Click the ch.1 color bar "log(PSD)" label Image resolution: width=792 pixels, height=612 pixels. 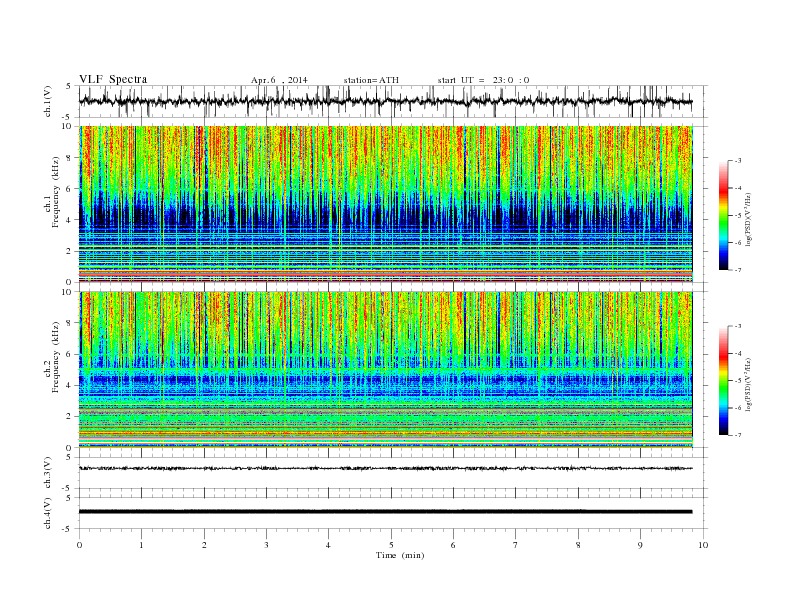click(x=749, y=219)
